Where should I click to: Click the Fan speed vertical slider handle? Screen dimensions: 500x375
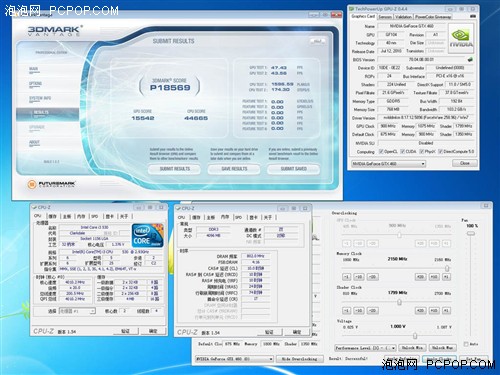pyautogui.click(x=471, y=234)
